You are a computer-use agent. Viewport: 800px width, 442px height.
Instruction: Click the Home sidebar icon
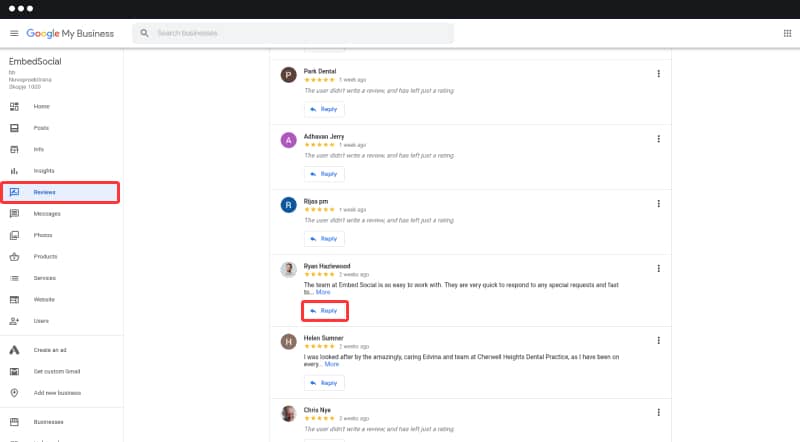point(14,107)
